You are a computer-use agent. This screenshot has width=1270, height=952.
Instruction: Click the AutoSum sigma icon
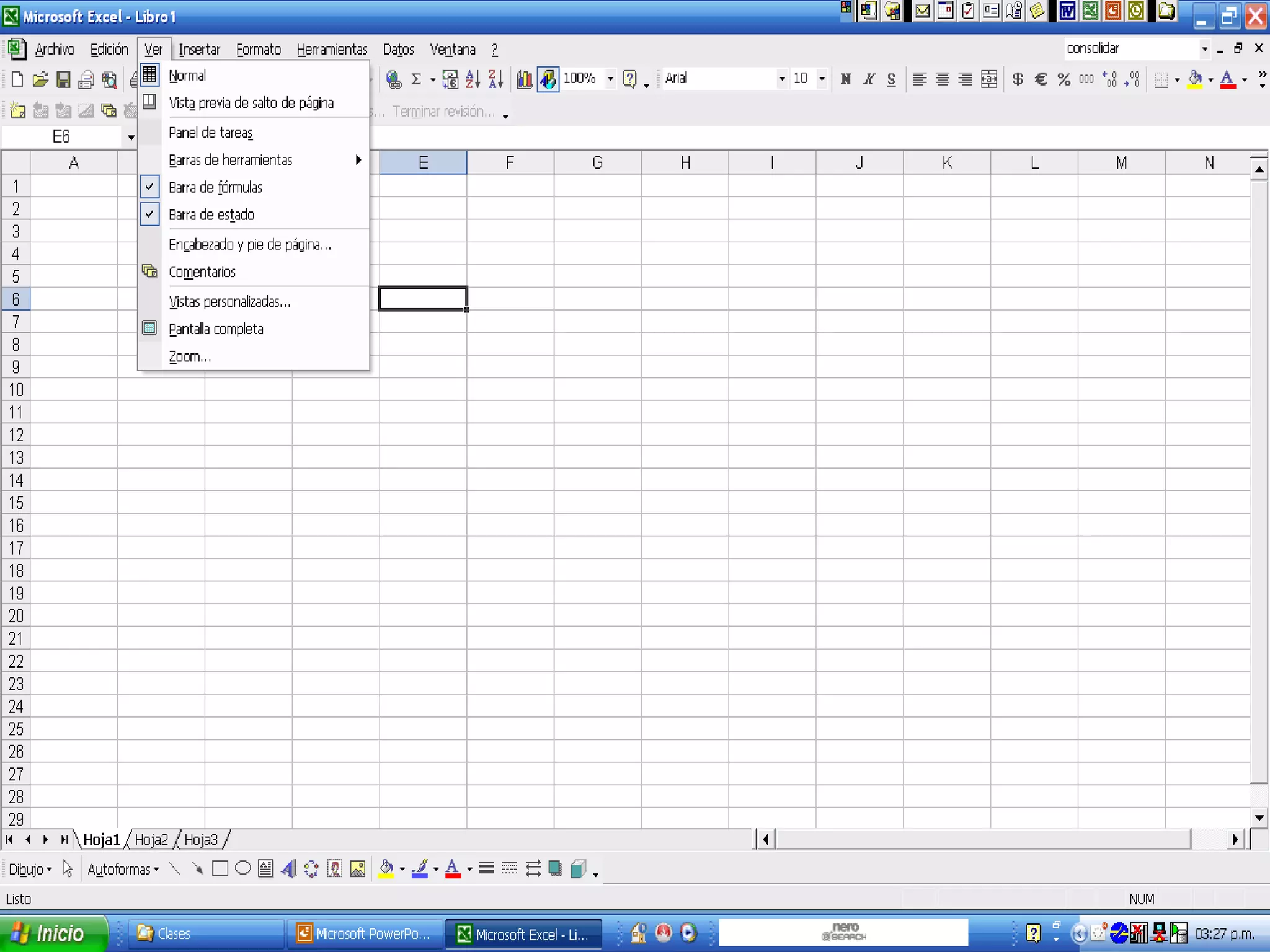tap(416, 79)
